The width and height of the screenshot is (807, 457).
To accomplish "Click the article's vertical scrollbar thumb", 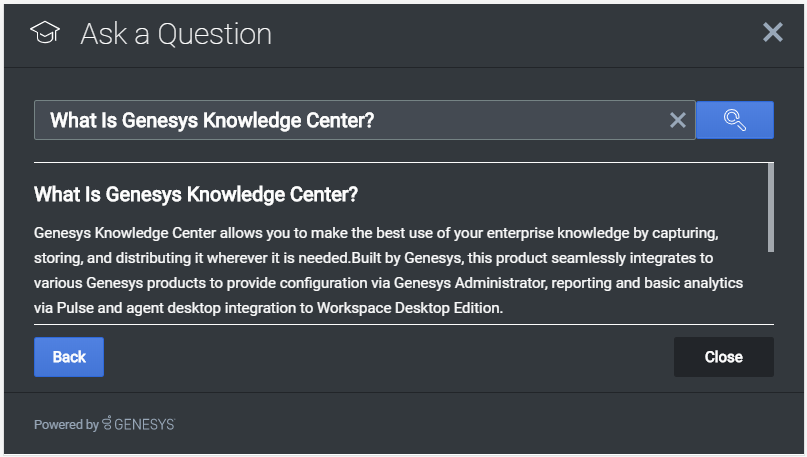I will [x=770, y=207].
